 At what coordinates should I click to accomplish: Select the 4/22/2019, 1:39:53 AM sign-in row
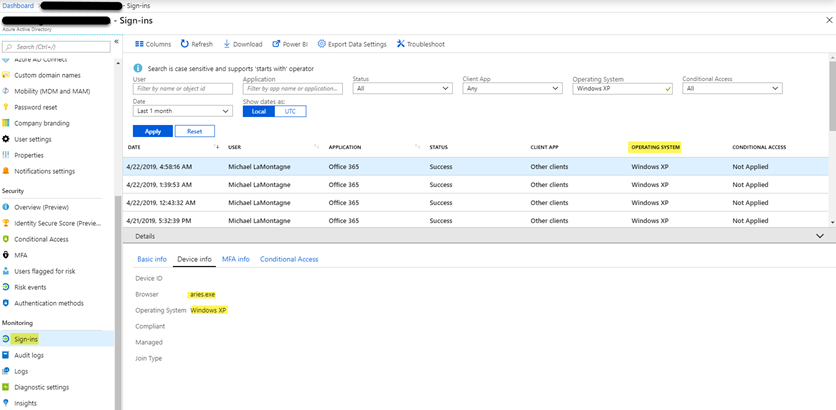(x=476, y=184)
